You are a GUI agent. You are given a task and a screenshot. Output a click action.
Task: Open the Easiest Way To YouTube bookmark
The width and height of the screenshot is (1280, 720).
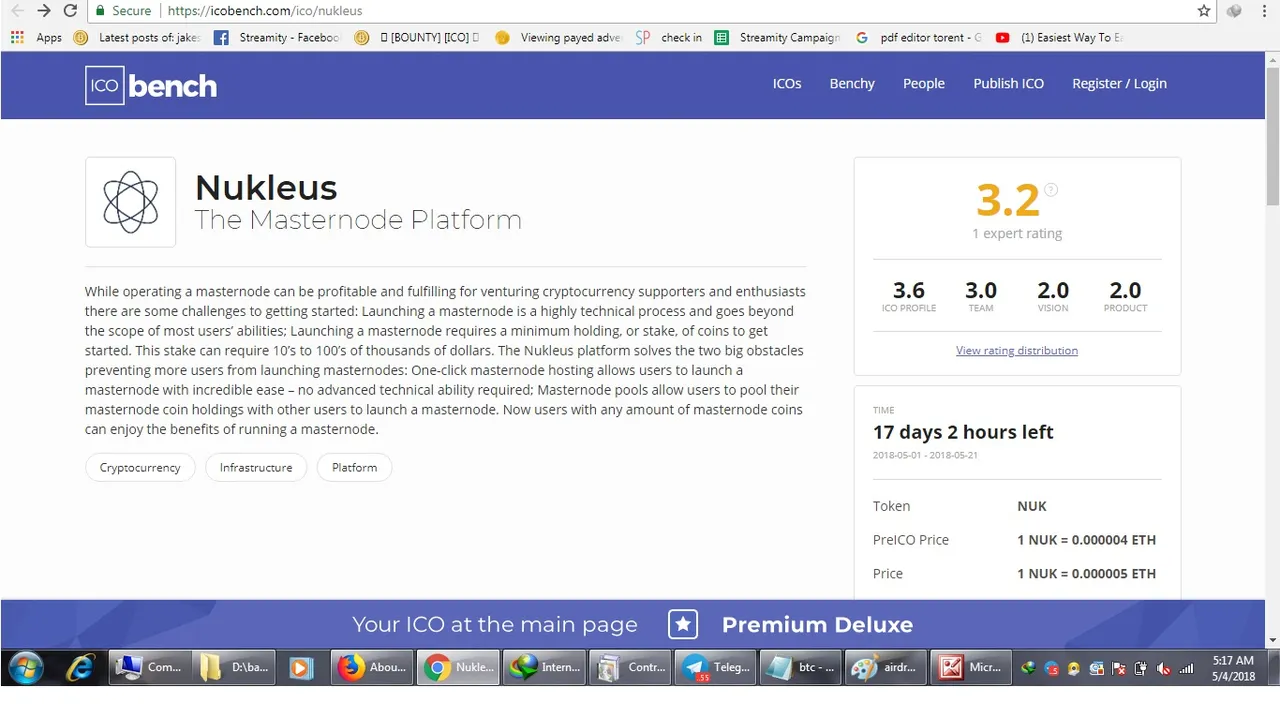[x=1060, y=37]
